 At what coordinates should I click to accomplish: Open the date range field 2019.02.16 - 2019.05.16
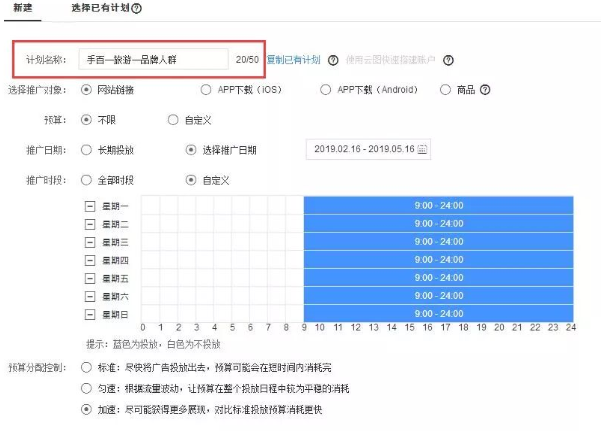[x=368, y=149]
